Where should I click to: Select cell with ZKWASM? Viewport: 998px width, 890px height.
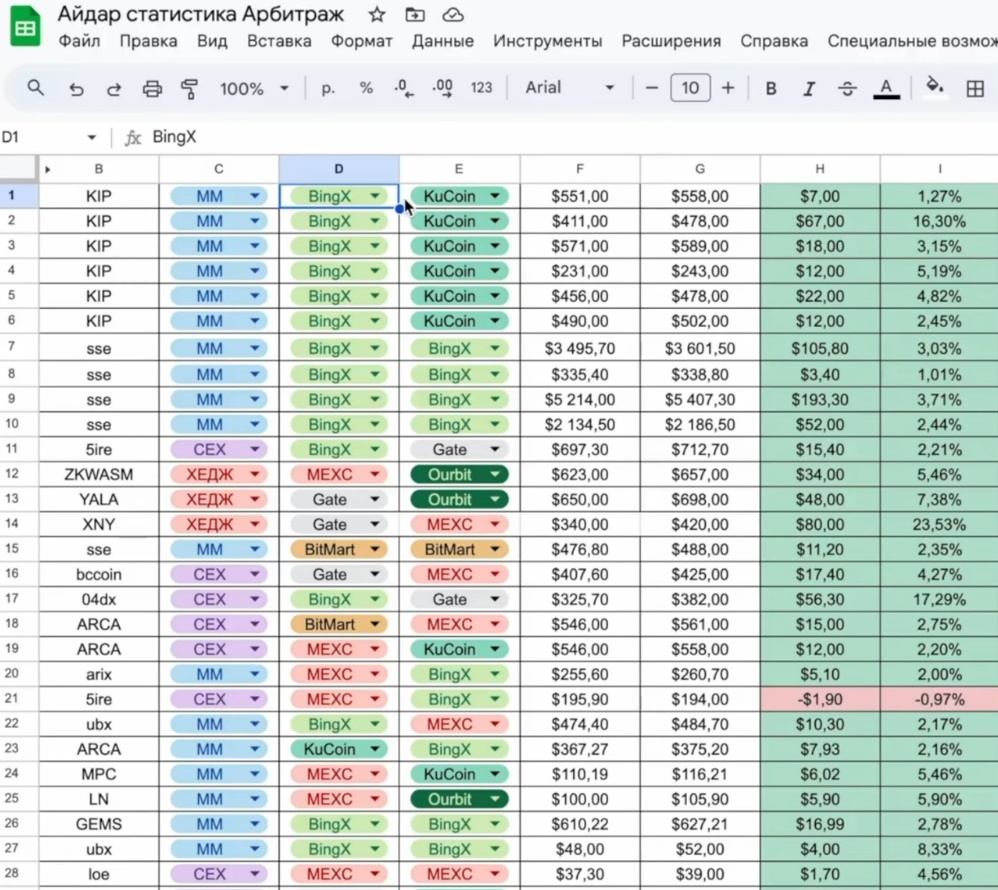click(x=99, y=474)
